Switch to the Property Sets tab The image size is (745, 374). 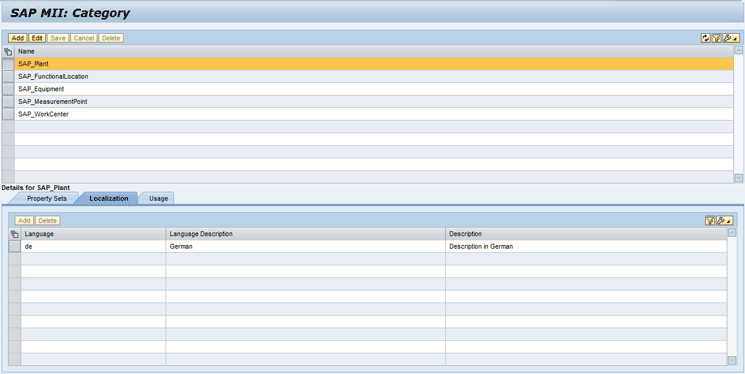[46, 199]
